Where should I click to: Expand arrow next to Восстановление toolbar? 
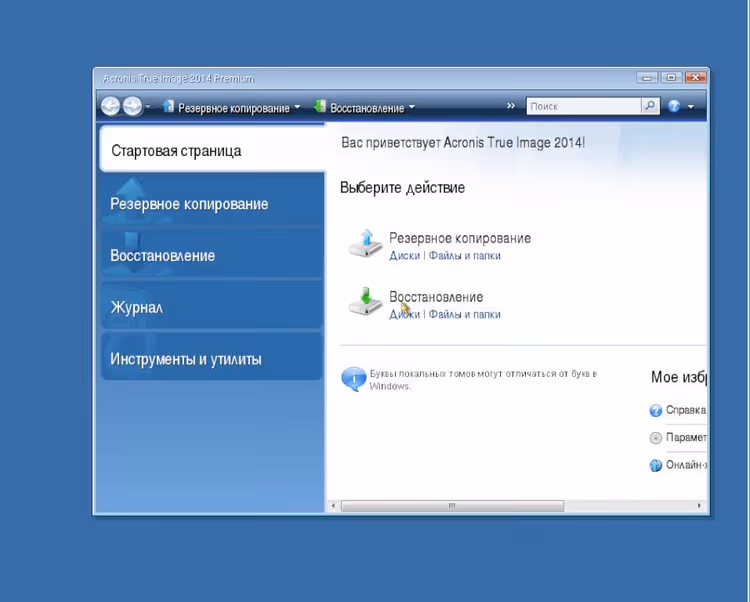tap(412, 107)
